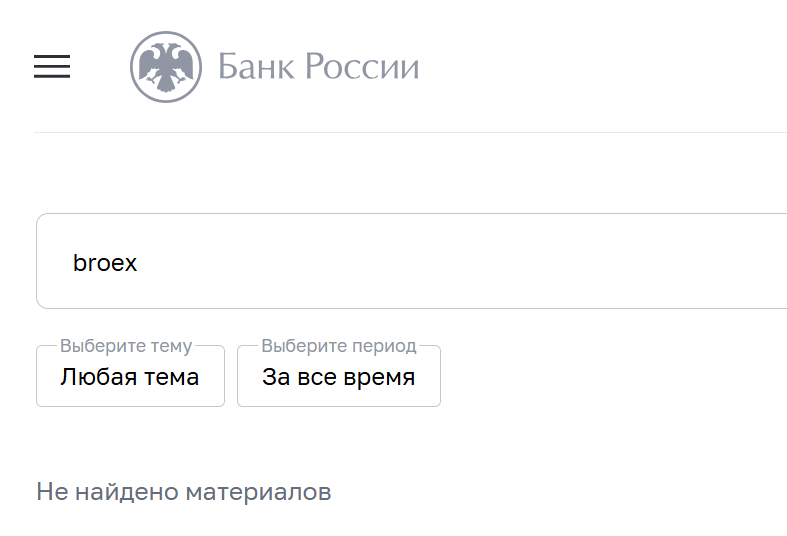Viewport: 787px width, 536px height.
Task: Open the hamburger navigation menu
Action: [52, 66]
